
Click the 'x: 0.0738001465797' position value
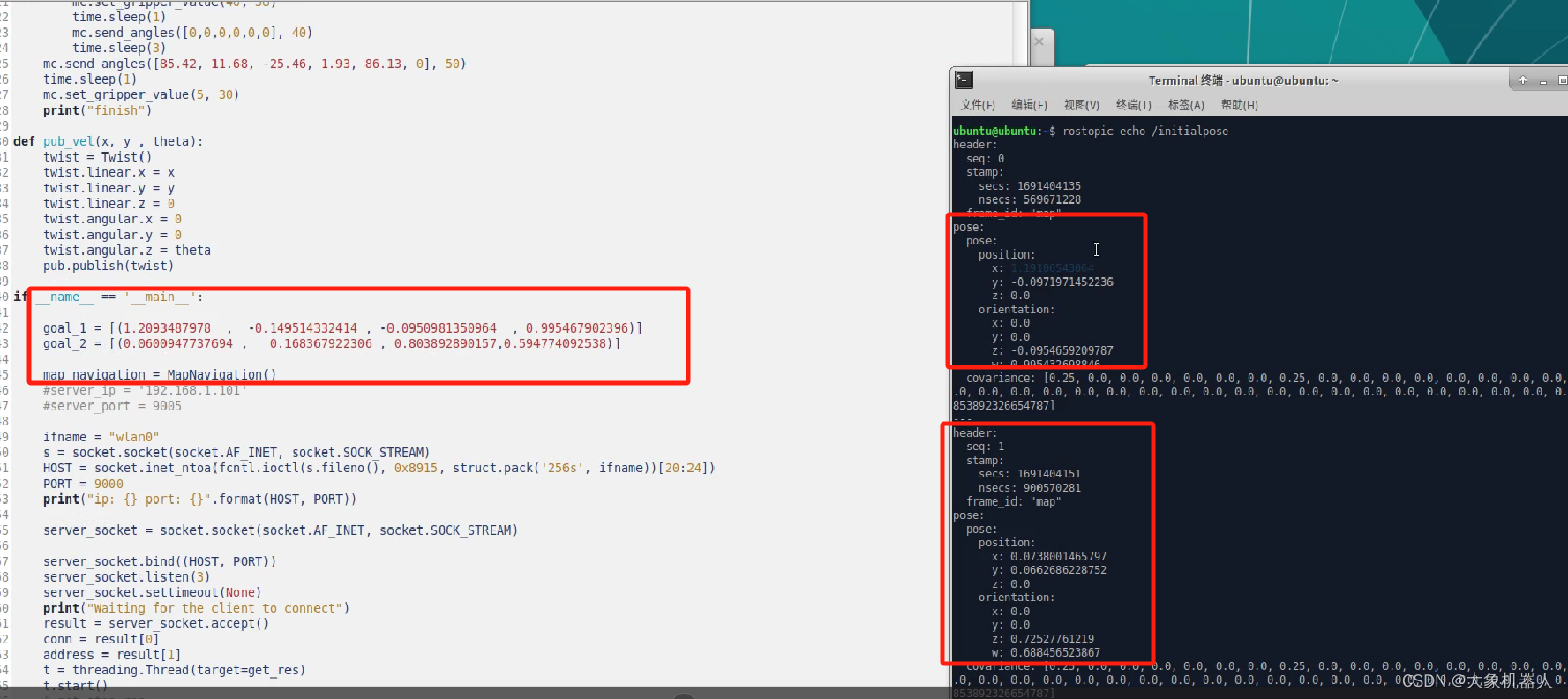pos(1049,557)
